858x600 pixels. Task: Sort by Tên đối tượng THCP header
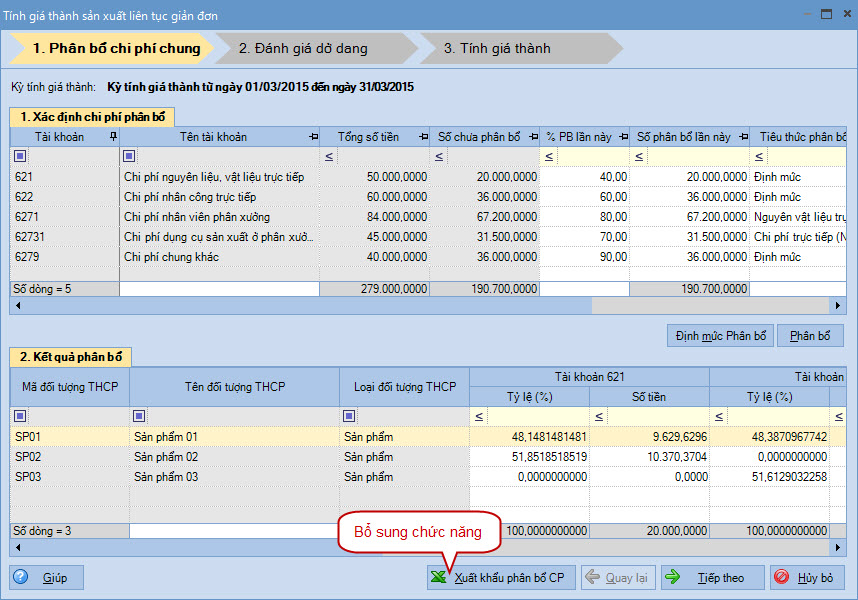coord(234,387)
